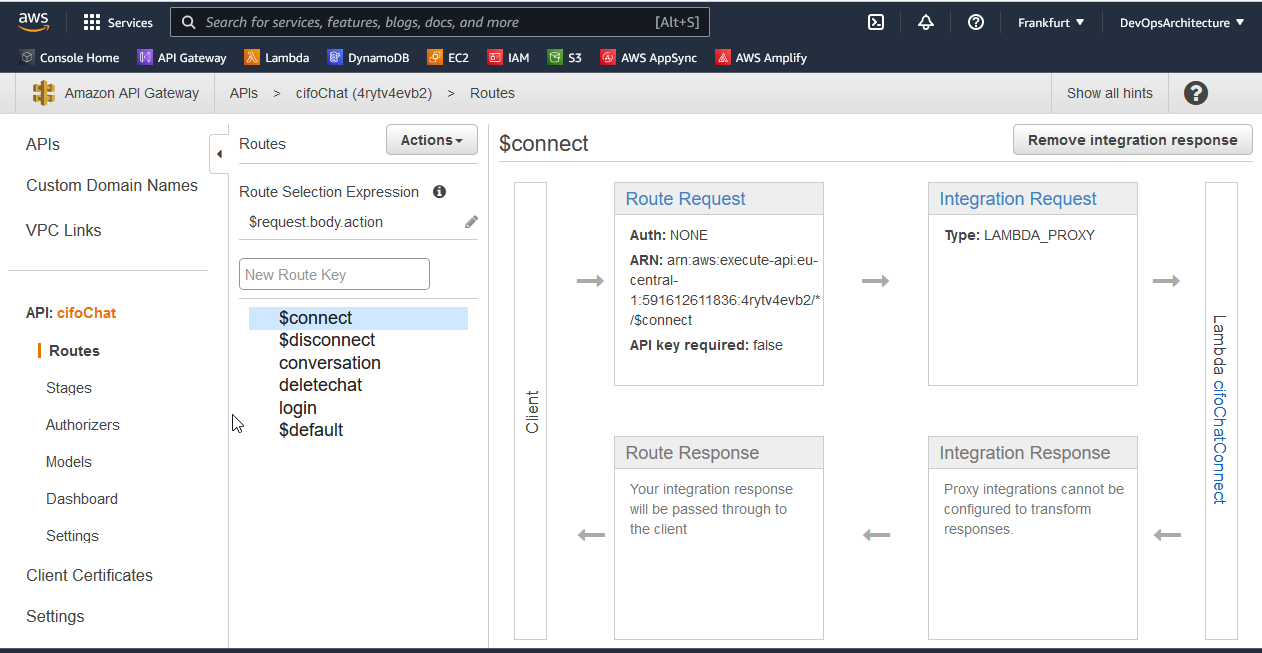Open Authorizers in cifoChat menu
1262x653 pixels.
tap(83, 425)
